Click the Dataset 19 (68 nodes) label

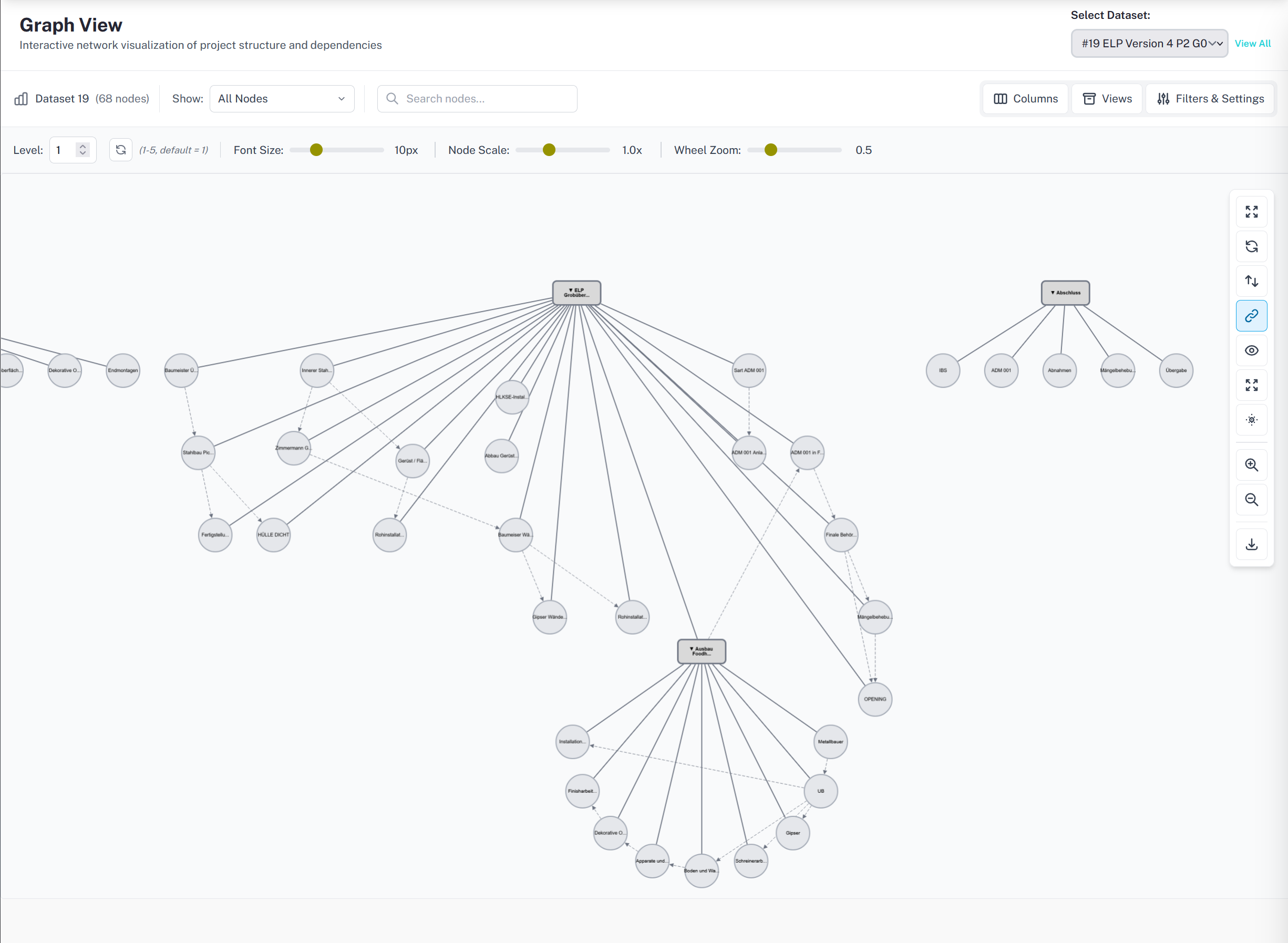coord(92,99)
